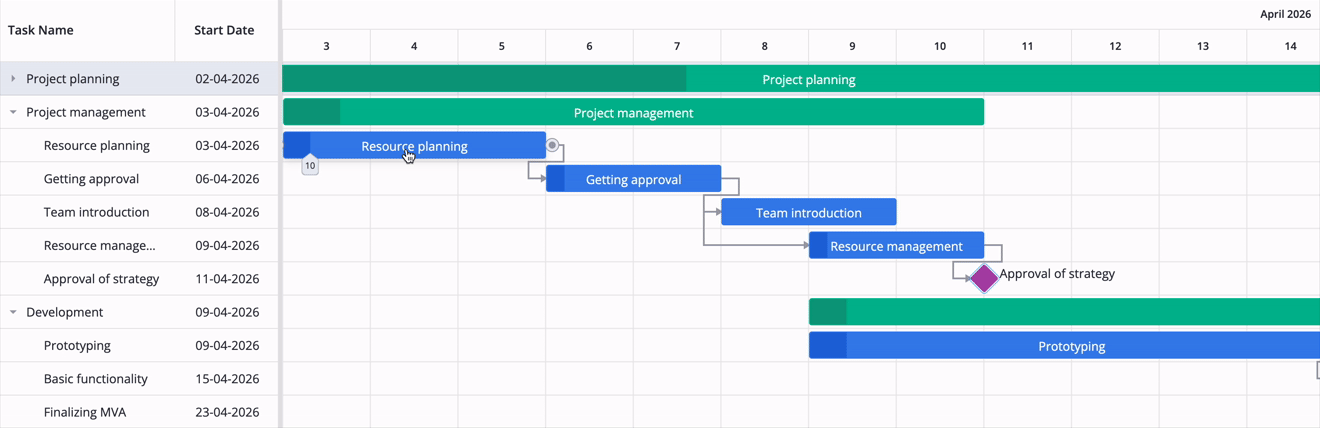Click Development row name
1320x428 pixels.
pyautogui.click(x=65, y=312)
